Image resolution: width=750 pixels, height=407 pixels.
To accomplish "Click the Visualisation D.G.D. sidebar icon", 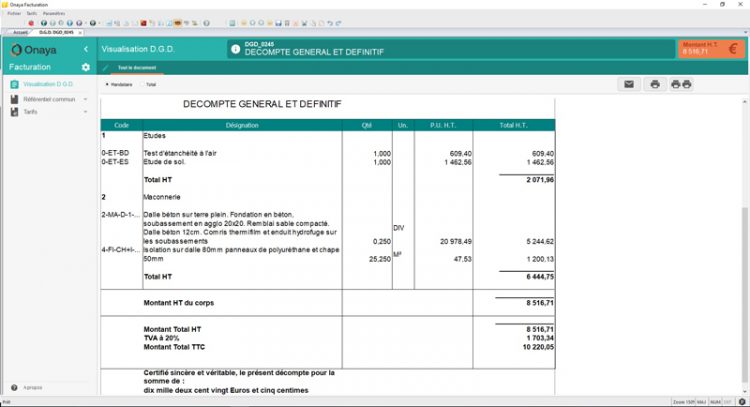I will [14, 85].
